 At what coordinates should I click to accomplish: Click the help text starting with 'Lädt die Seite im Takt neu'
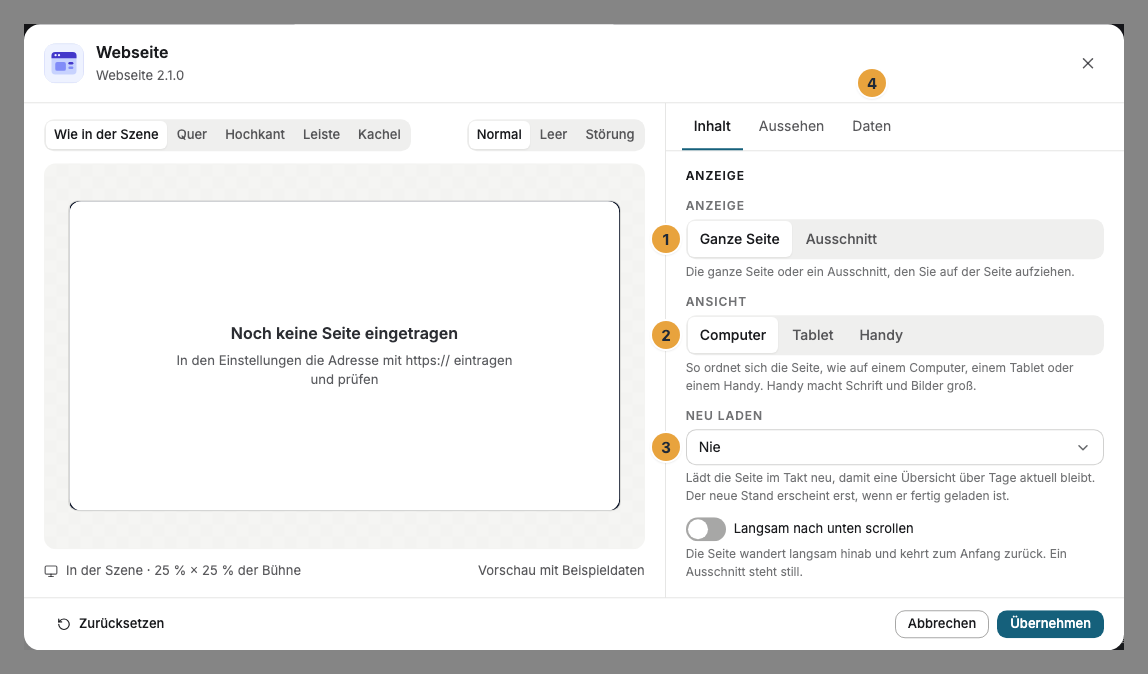coord(890,487)
